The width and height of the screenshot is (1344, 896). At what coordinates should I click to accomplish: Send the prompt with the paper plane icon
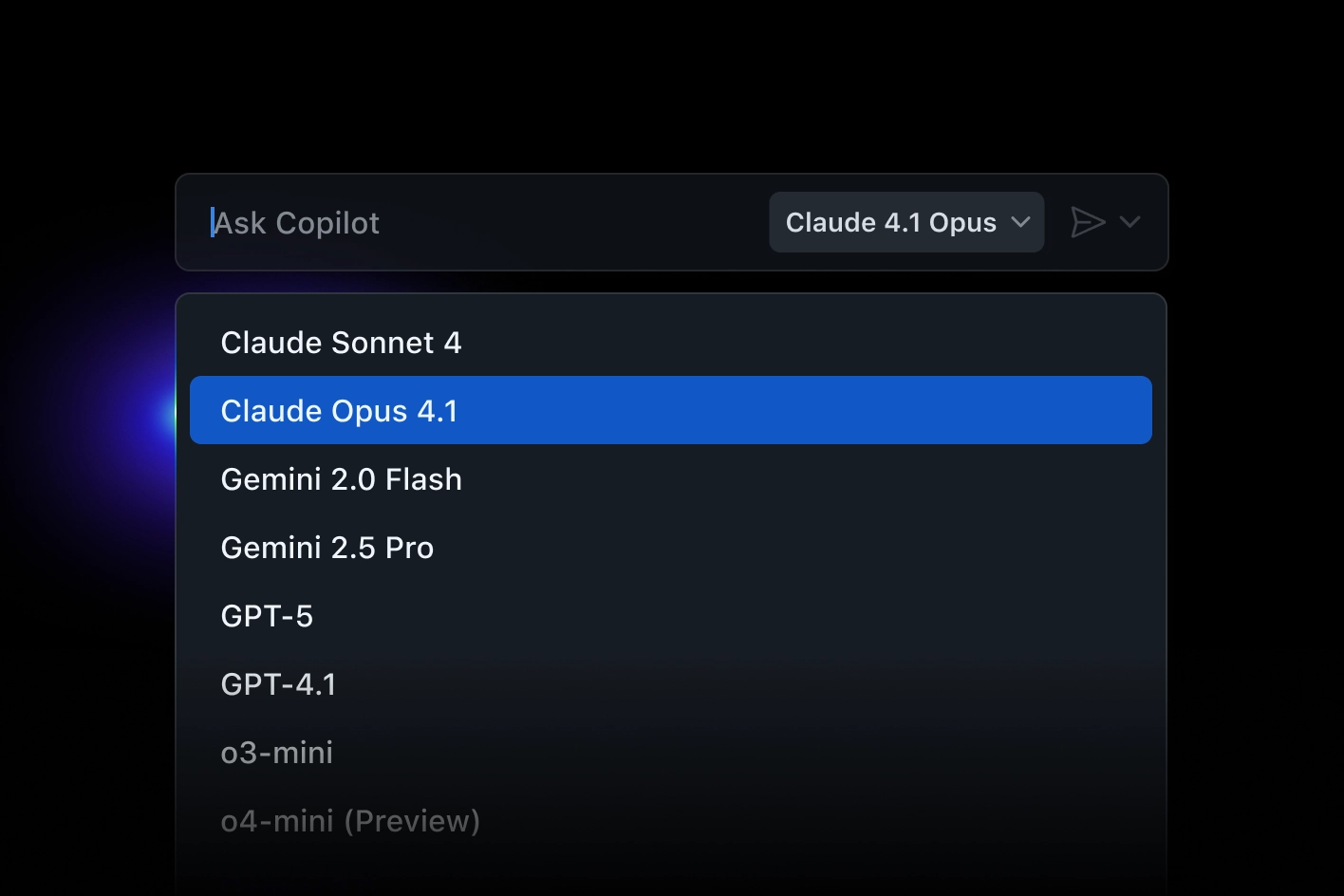click(1088, 222)
